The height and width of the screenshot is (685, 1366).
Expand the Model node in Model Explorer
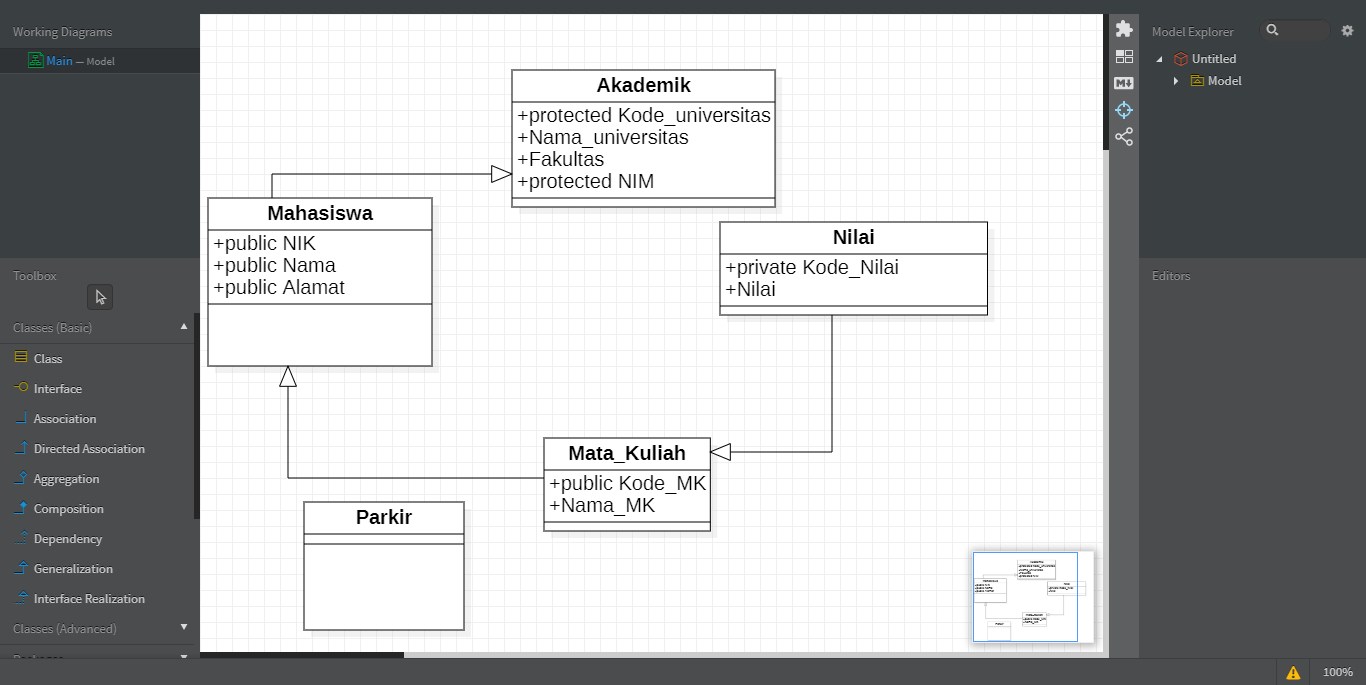[1175, 81]
